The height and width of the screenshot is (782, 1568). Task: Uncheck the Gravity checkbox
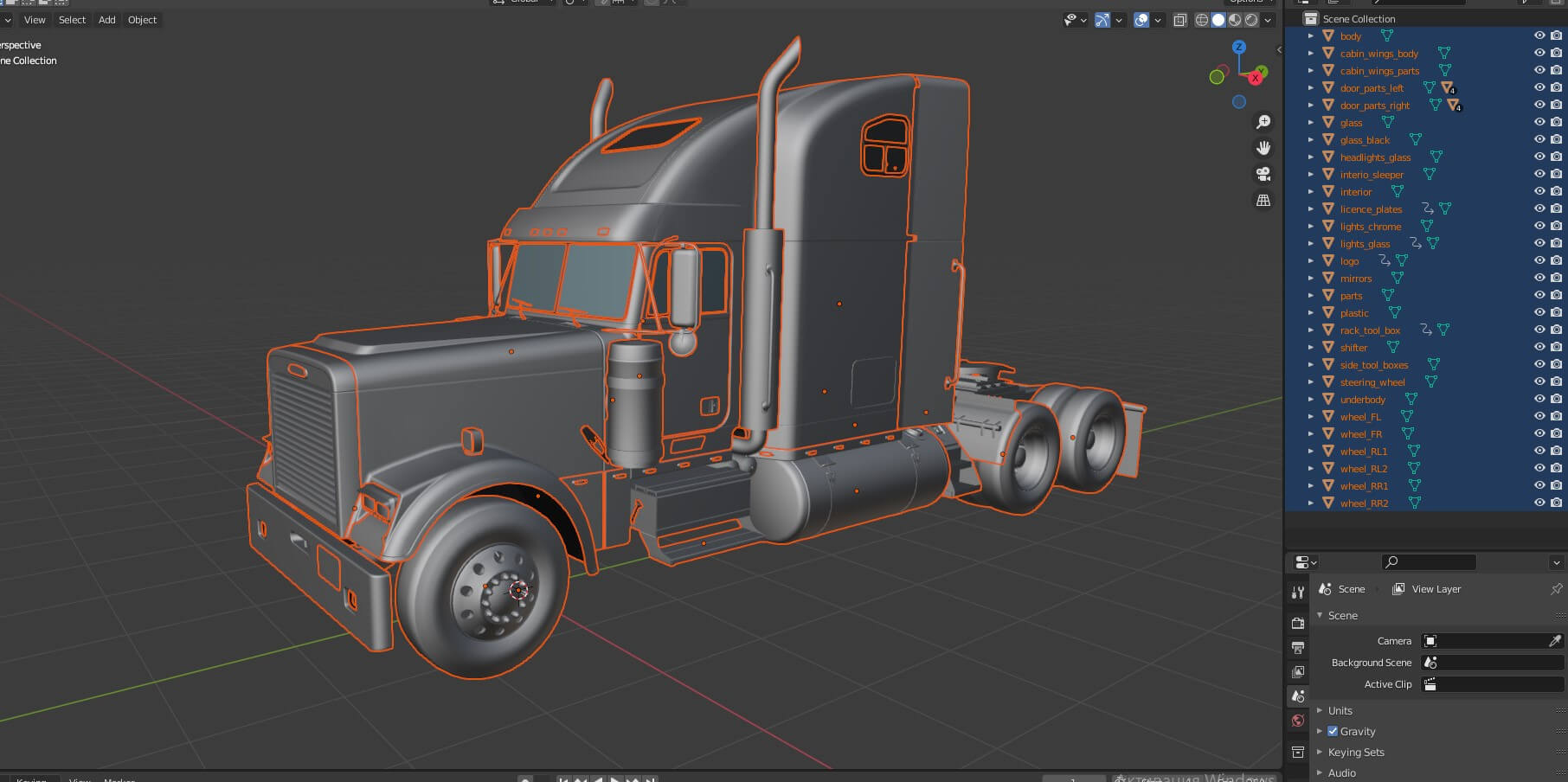pyautogui.click(x=1333, y=731)
